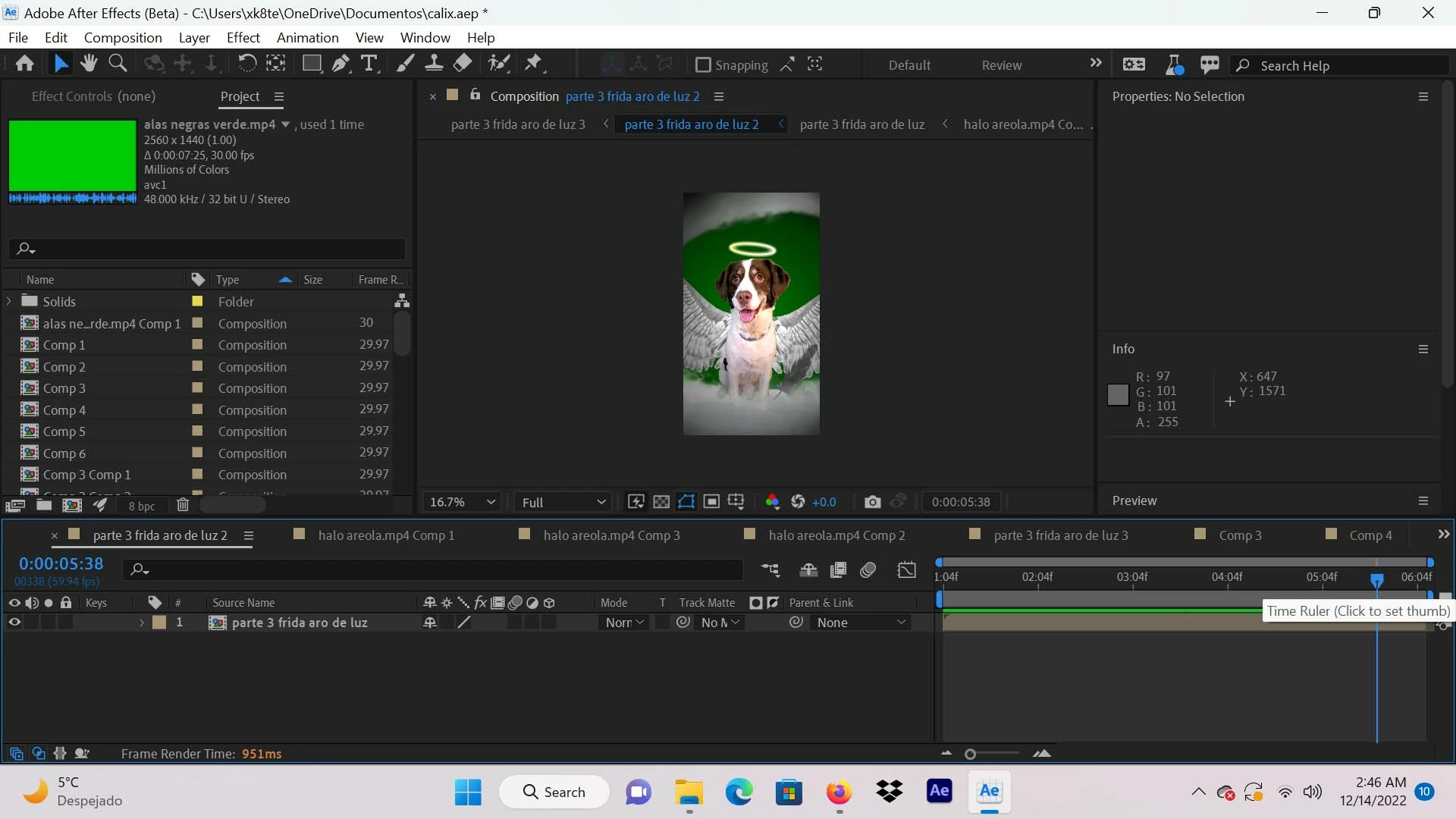This screenshot has width=1456, height=819.
Task: Take a snapshot with camera icon
Action: pos(872,502)
